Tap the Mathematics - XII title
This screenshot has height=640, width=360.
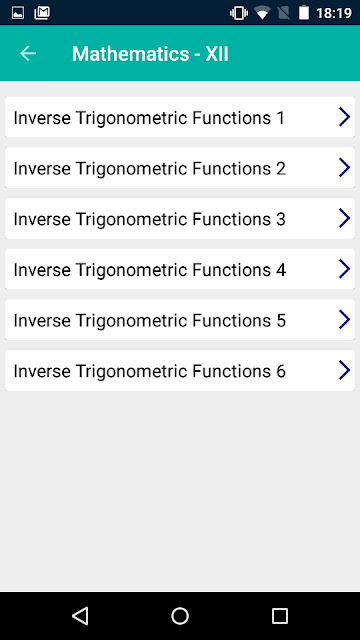coord(150,54)
